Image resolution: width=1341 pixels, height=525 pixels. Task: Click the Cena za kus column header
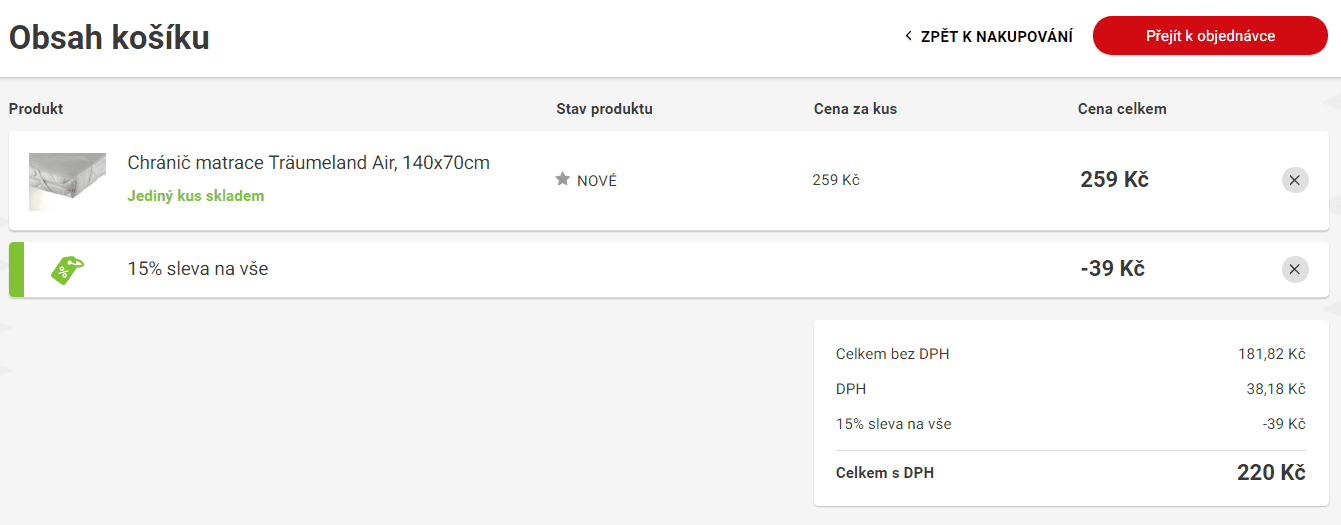(855, 109)
